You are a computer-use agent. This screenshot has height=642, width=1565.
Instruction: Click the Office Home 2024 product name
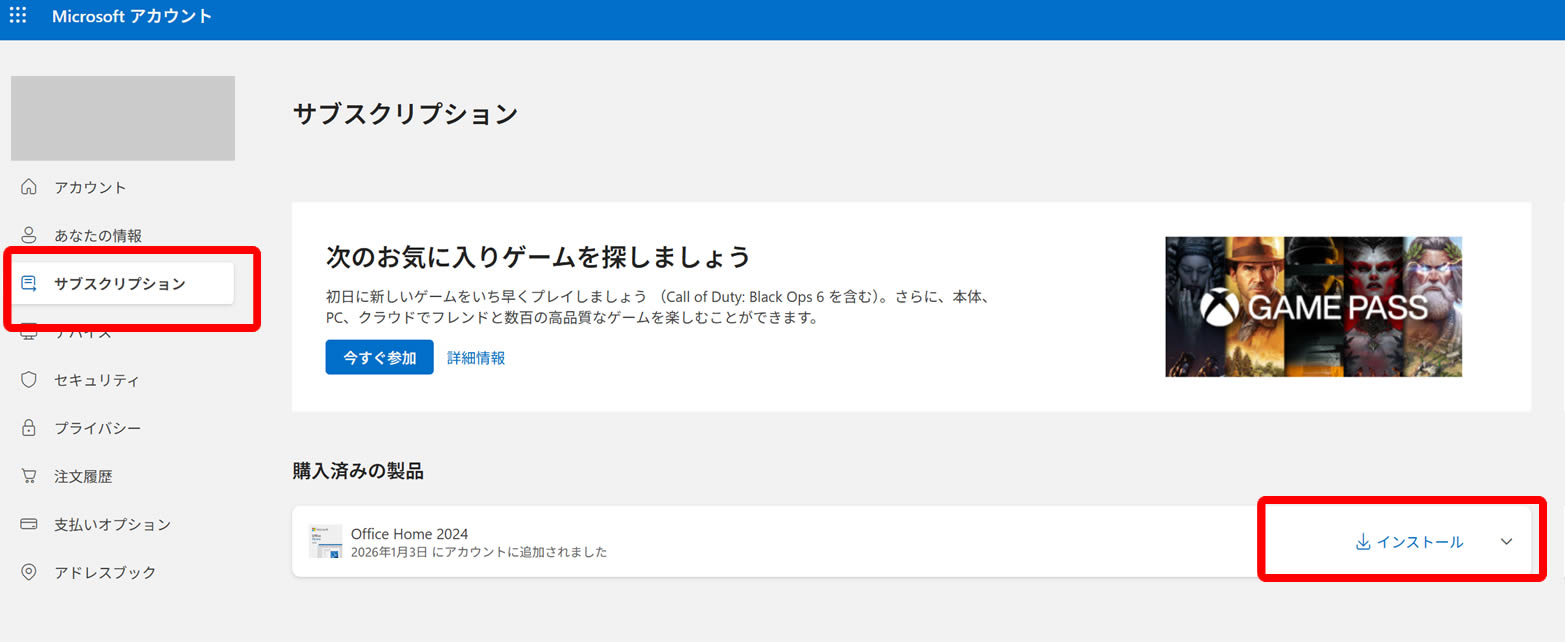tap(409, 533)
